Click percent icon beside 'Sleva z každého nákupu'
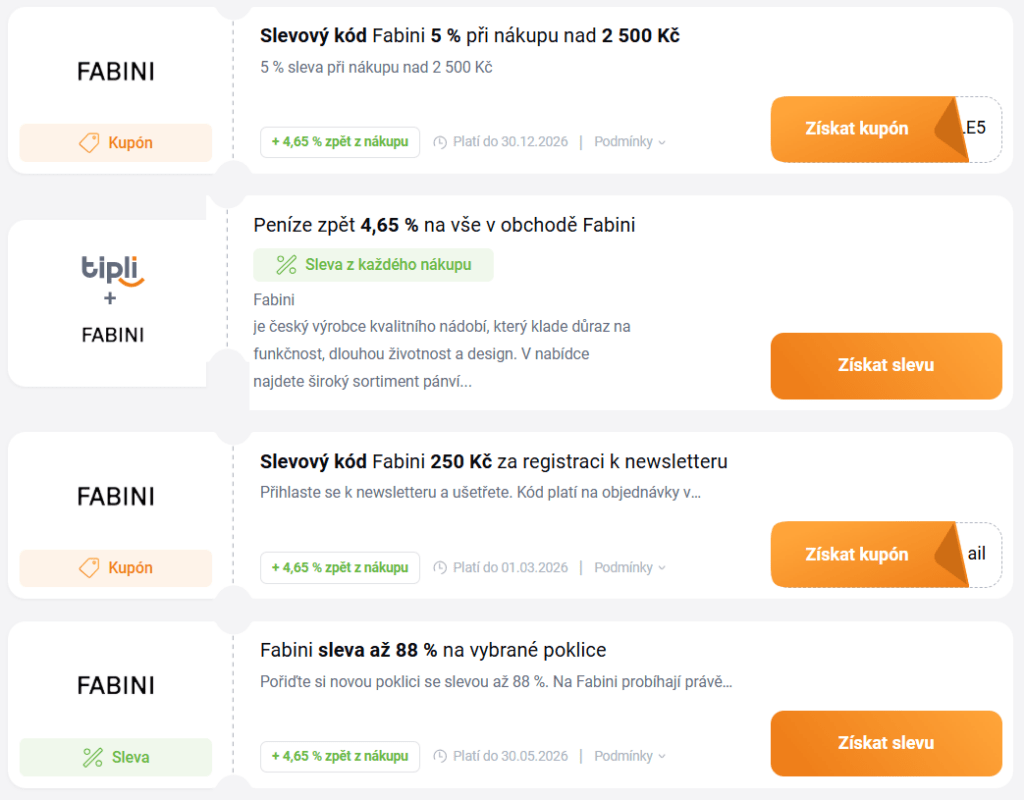 pyautogui.click(x=286, y=265)
